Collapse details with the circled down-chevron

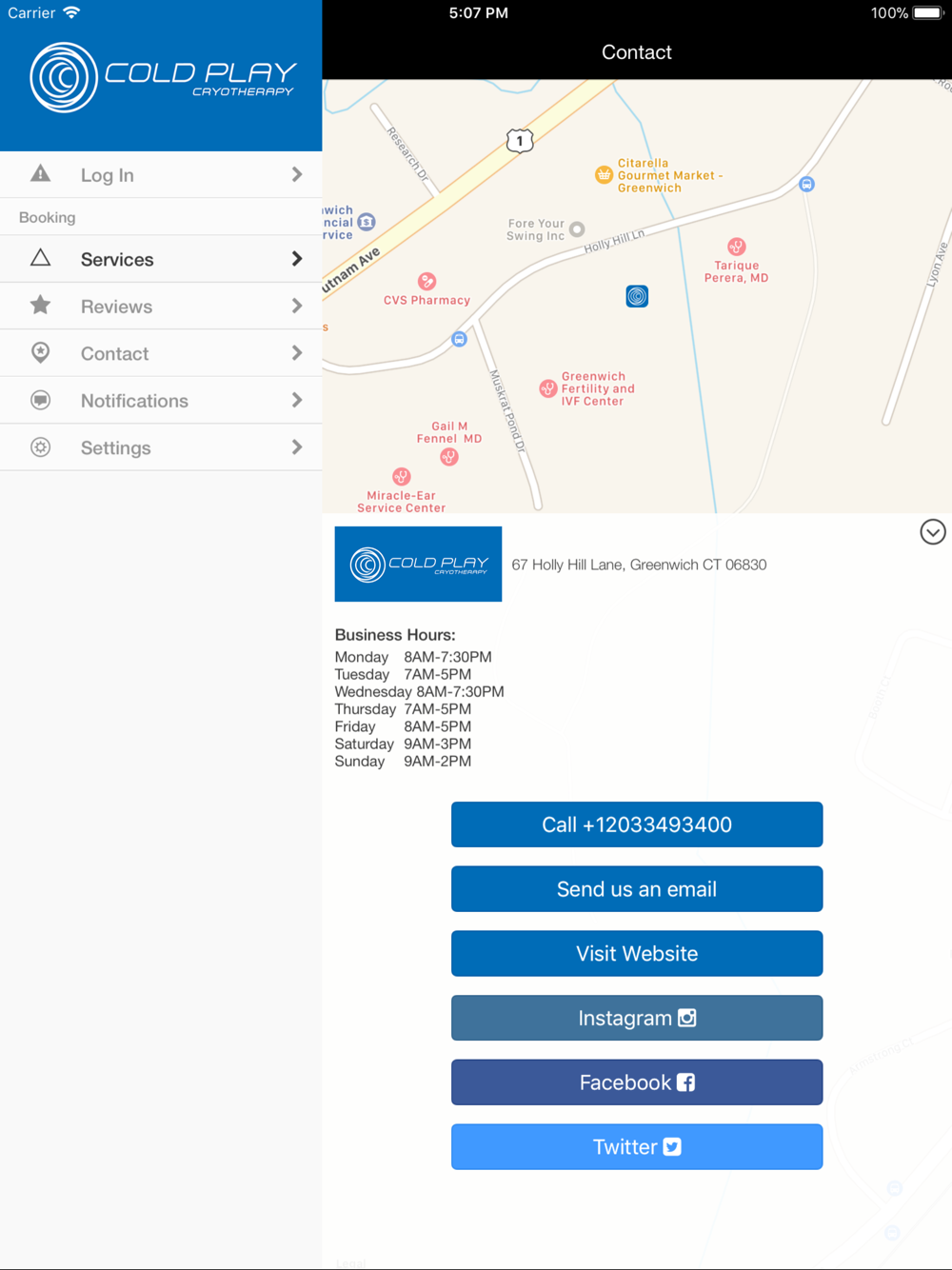click(933, 532)
